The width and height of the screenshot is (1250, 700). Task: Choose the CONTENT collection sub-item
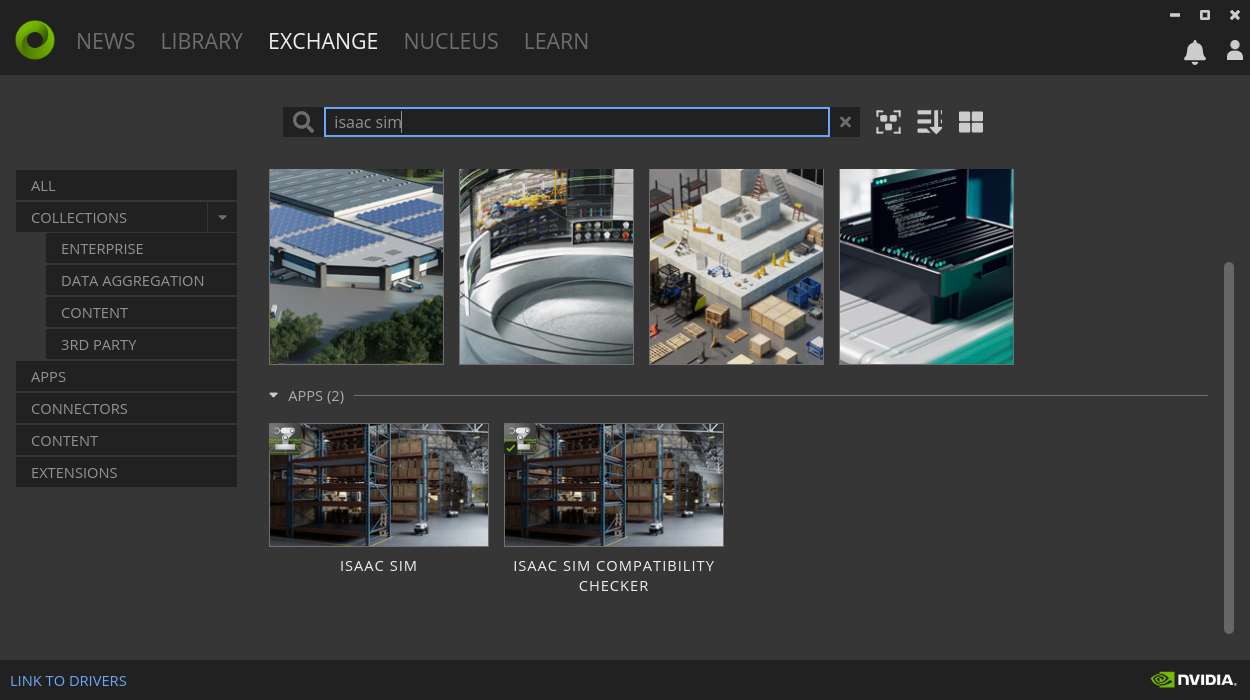(141, 313)
